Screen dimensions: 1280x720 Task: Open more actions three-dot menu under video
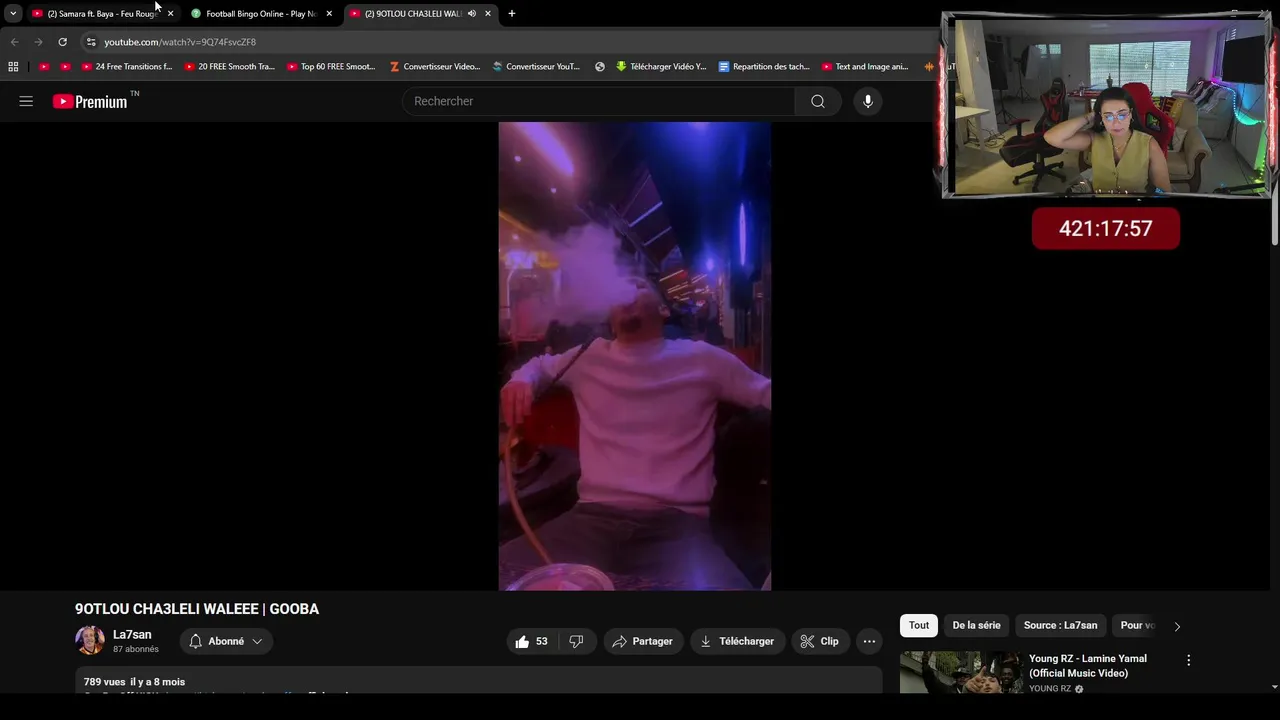pos(869,641)
